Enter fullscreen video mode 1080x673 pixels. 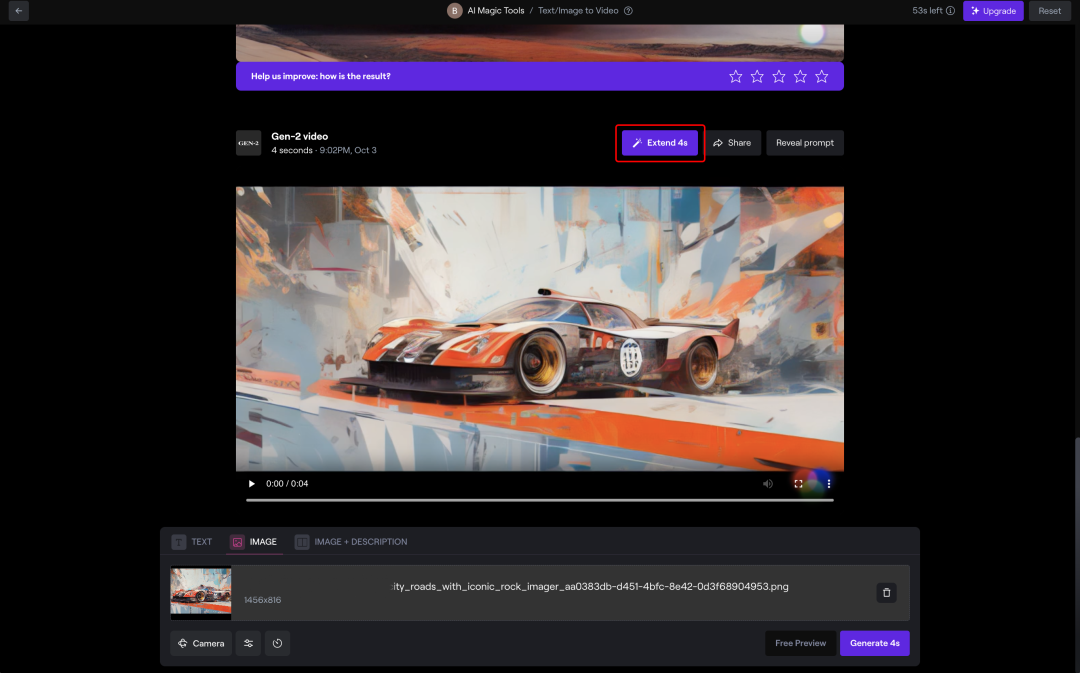(798, 484)
